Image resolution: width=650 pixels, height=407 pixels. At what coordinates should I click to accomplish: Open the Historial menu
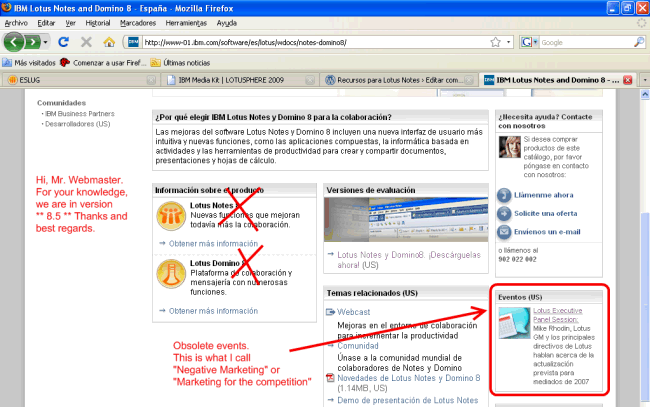tap(98, 23)
